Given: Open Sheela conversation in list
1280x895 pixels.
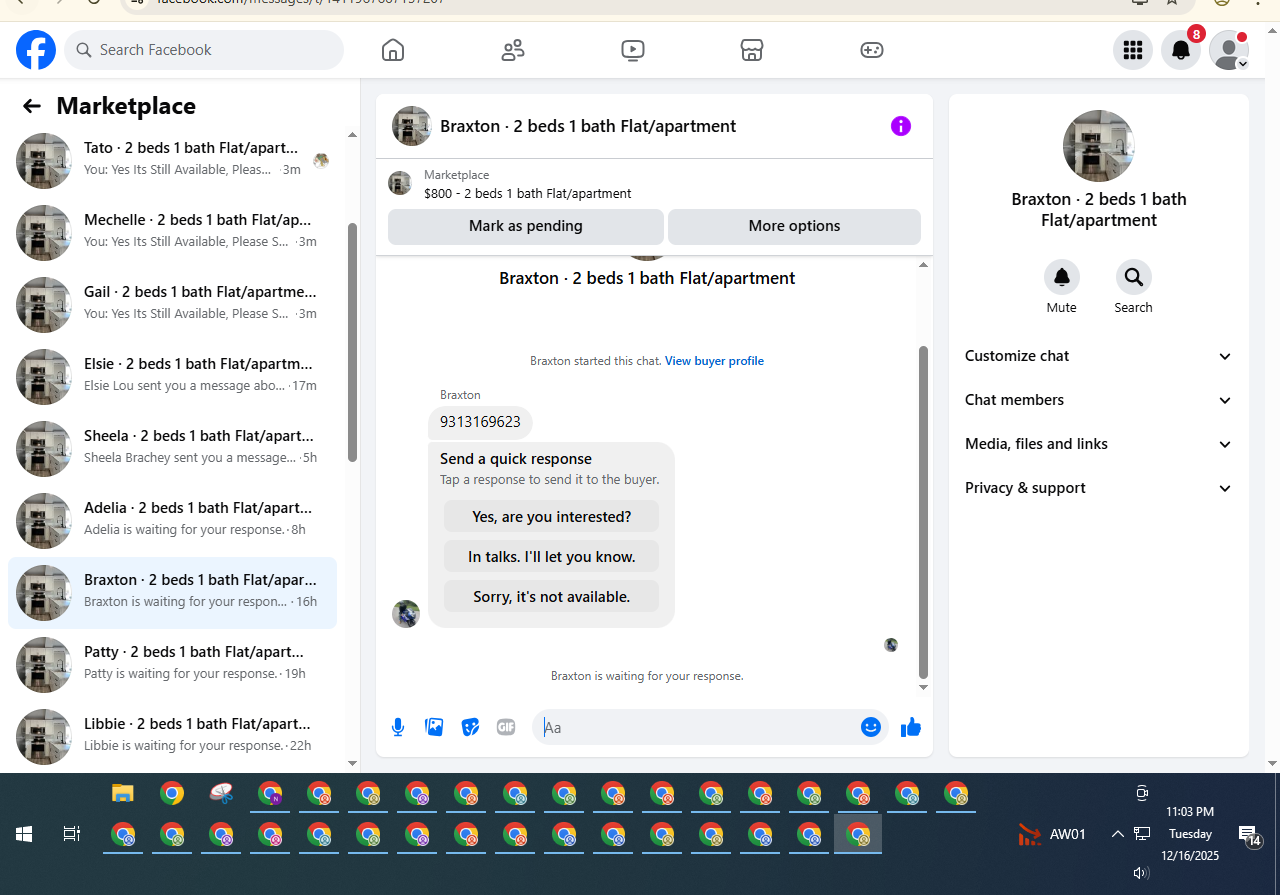Looking at the screenshot, I should [173, 448].
